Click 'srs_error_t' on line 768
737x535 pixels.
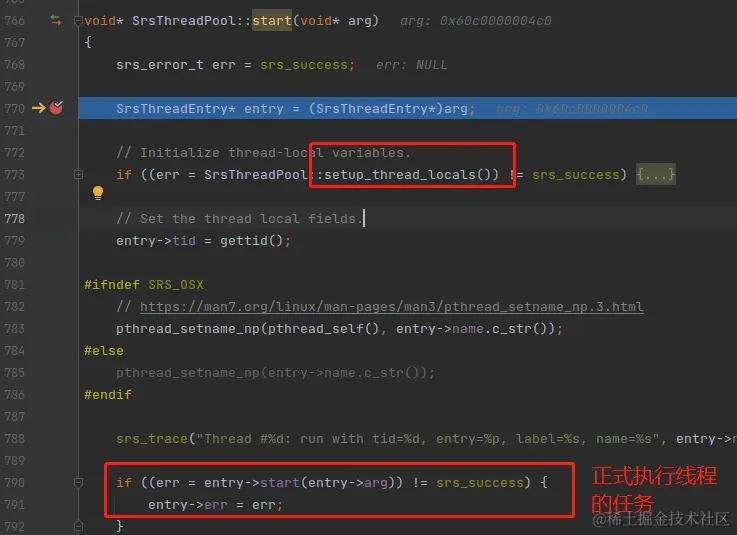pyautogui.click(x=160, y=65)
